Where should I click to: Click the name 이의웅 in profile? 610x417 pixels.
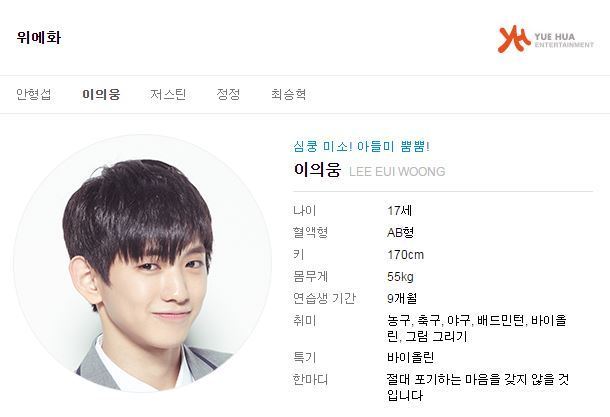(x=317, y=170)
